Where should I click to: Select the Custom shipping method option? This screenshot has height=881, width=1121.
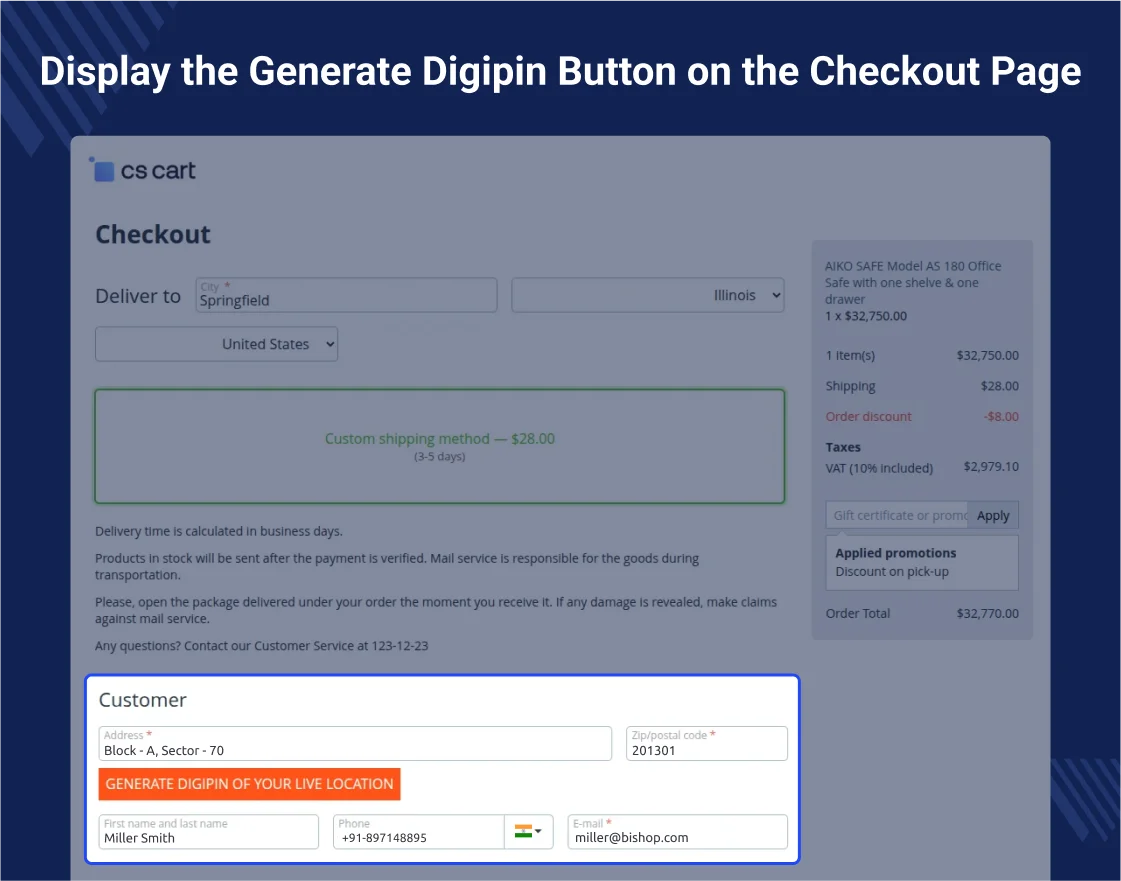(x=440, y=446)
